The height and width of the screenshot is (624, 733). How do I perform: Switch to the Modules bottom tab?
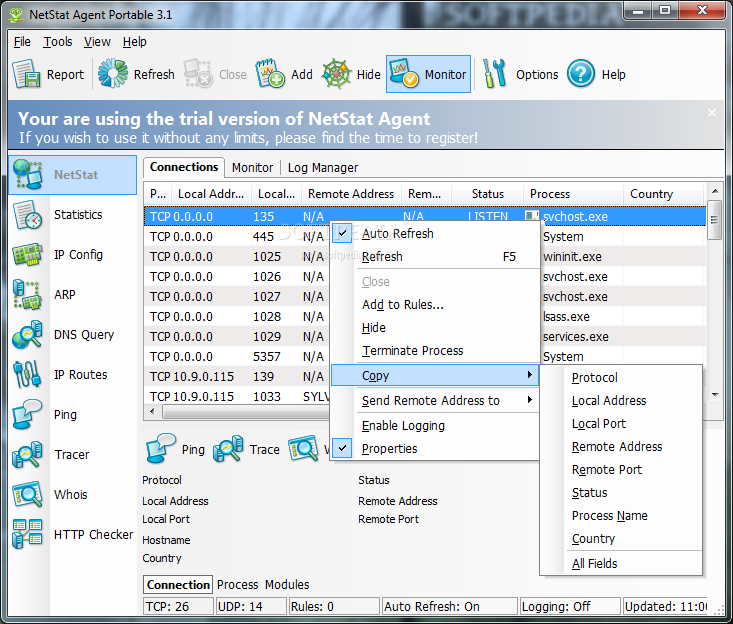287,585
